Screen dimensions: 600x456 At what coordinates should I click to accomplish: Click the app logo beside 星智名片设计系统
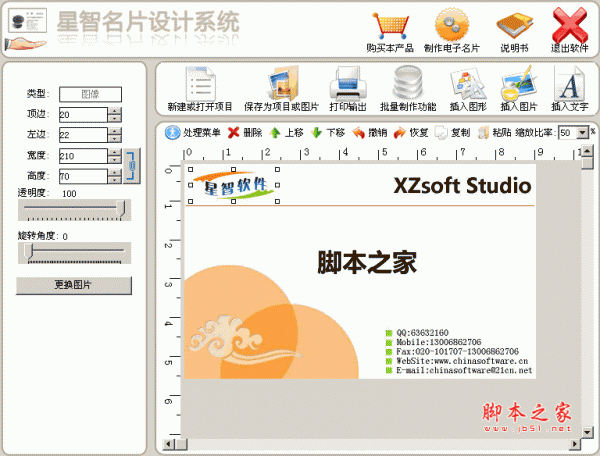pyautogui.click(x=27, y=29)
